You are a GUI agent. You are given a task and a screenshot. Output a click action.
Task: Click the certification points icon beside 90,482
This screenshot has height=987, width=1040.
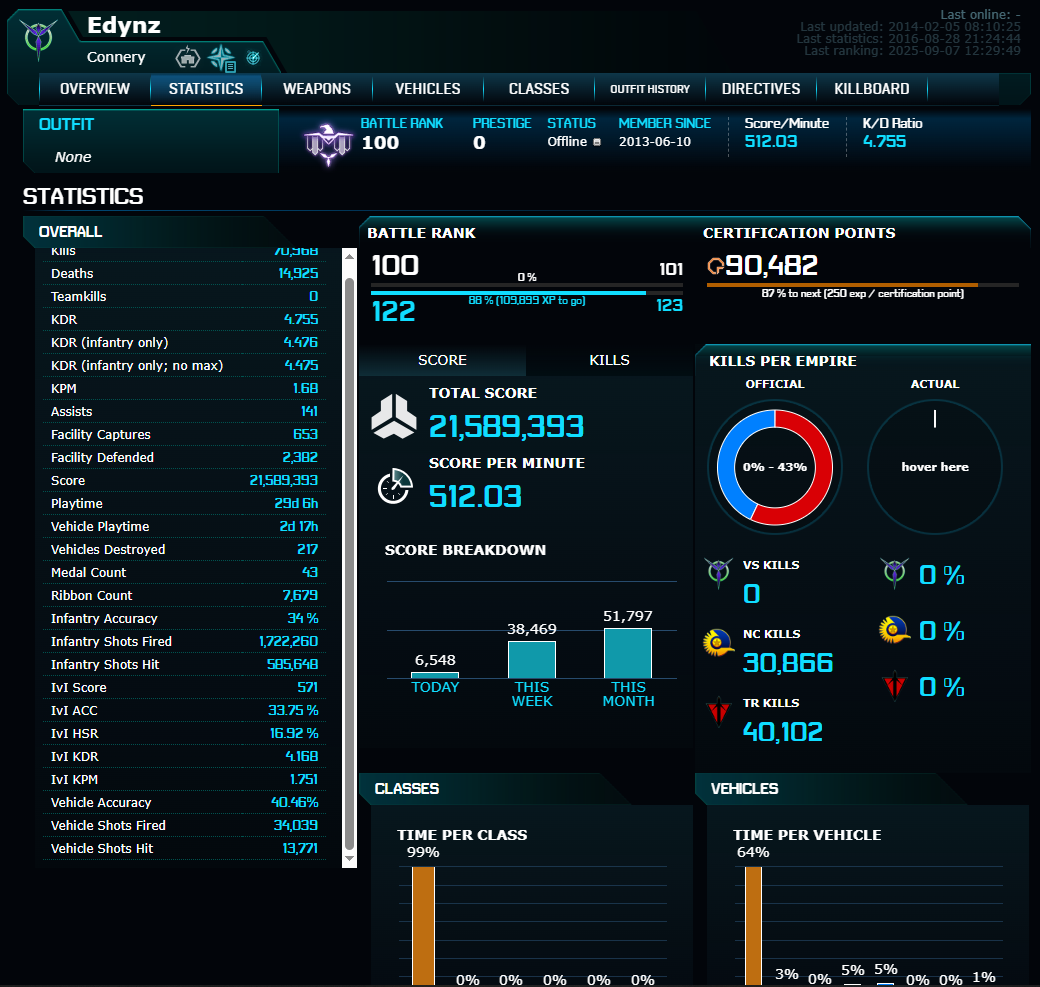coord(715,266)
